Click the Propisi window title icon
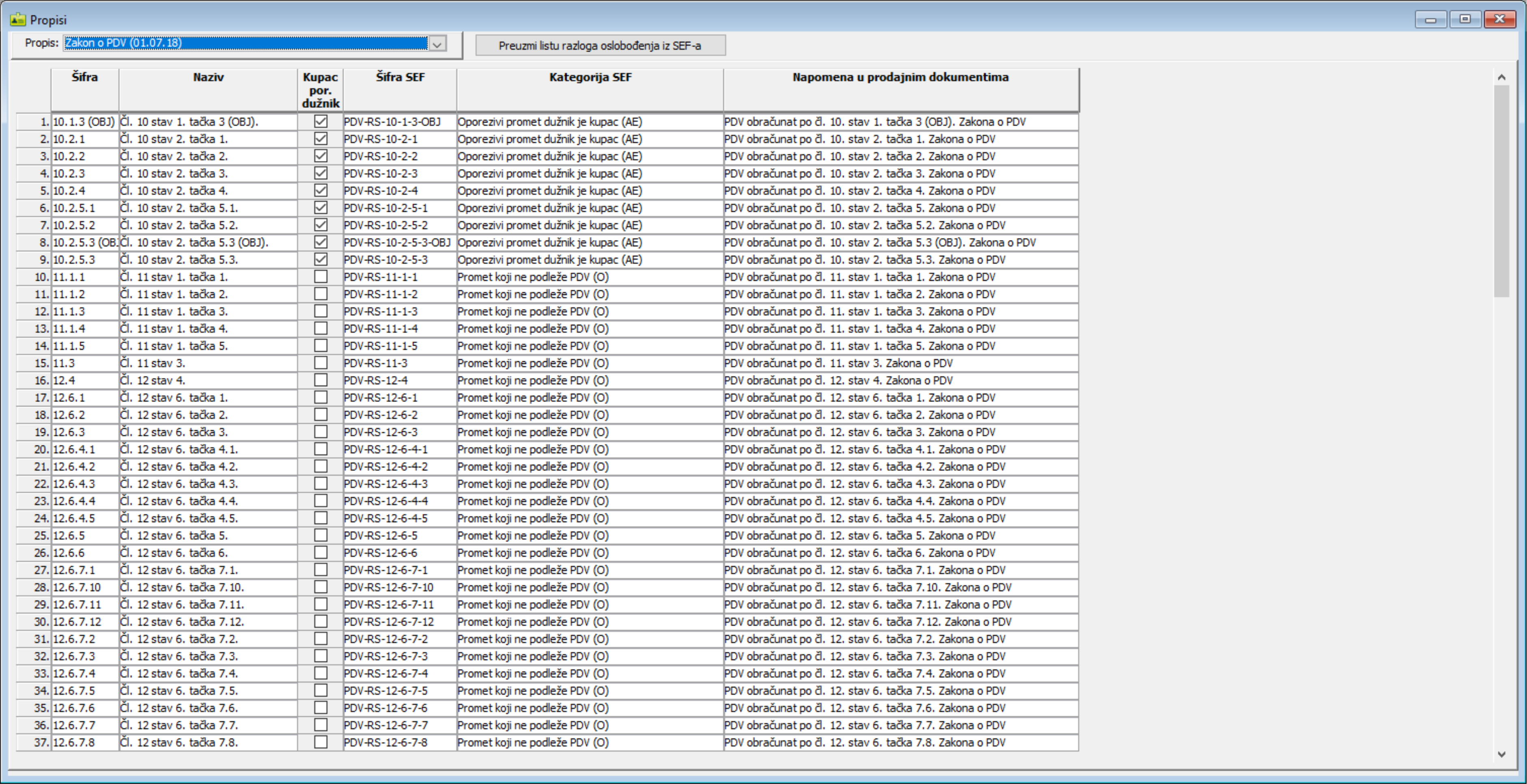The image size is (1527, 784). (17, 19)
